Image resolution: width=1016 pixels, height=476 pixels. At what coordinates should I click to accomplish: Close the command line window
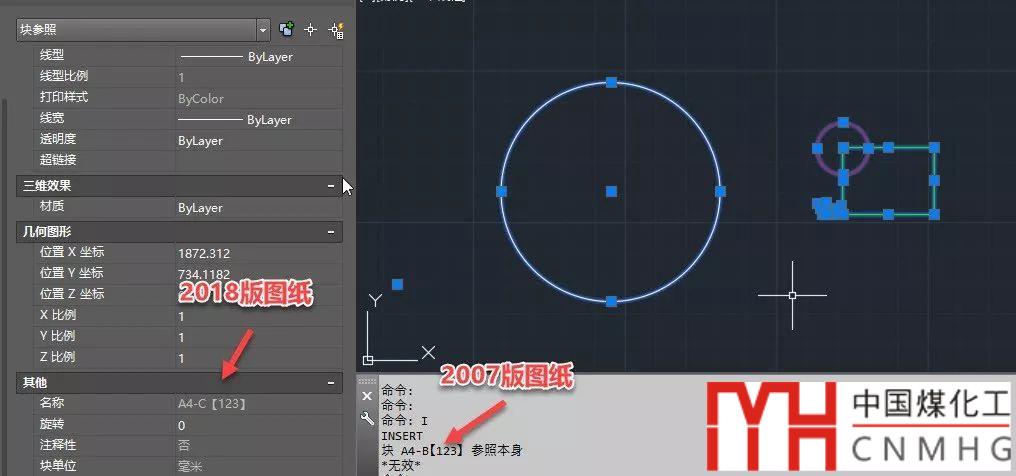367,396
